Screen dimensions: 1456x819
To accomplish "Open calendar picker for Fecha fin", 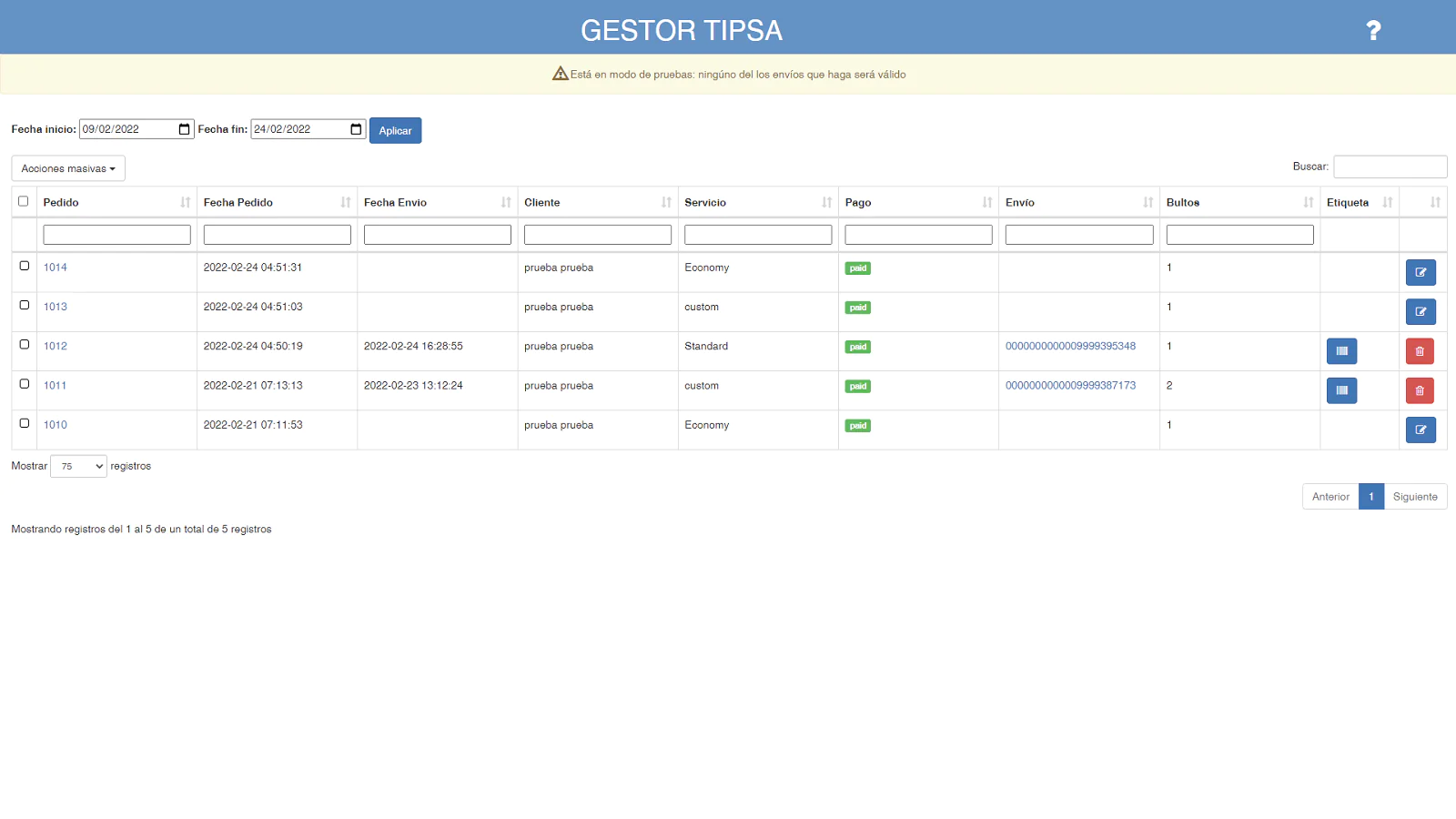I will coord(356,129).
